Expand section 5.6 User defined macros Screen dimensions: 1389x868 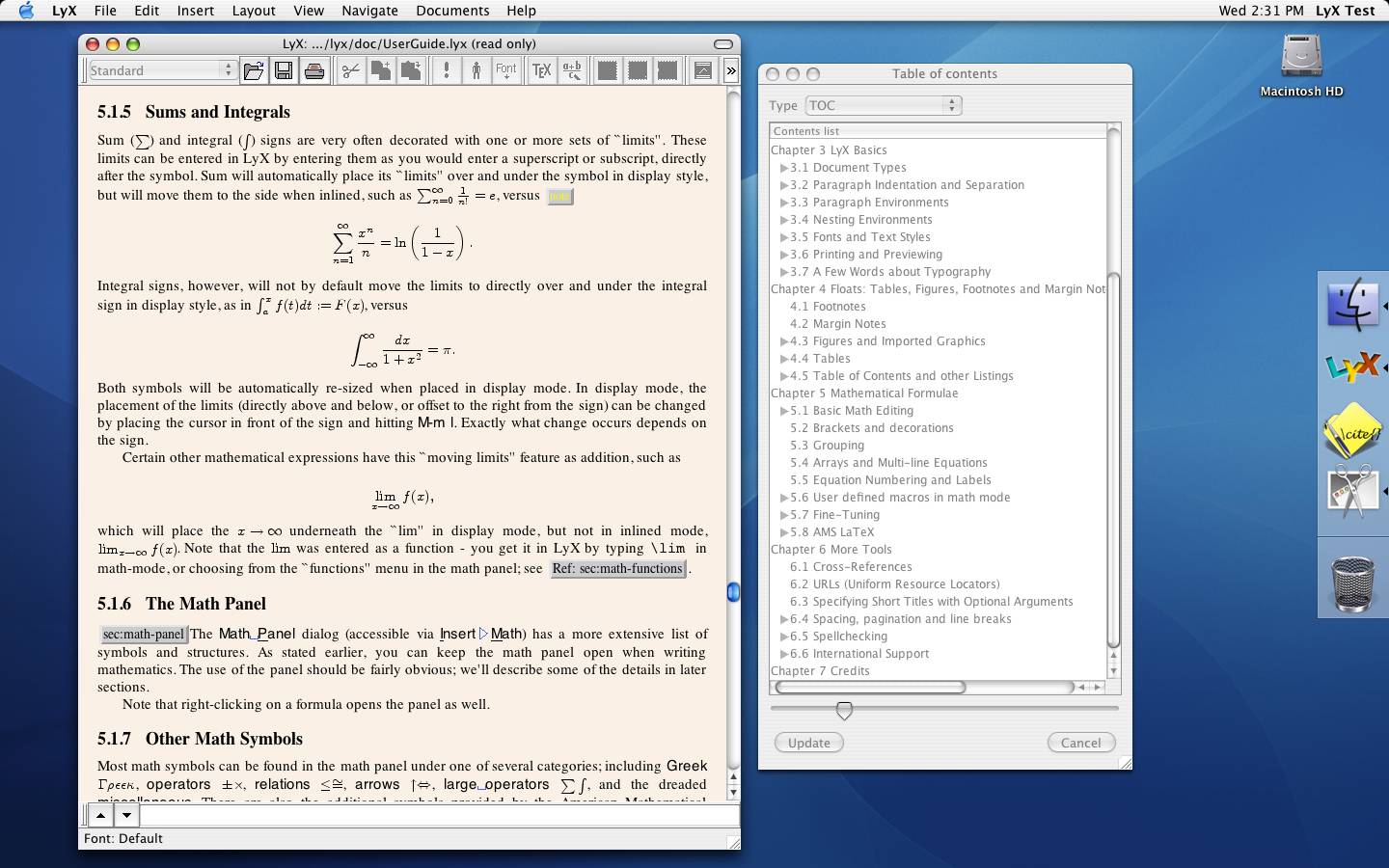click(784, 498)
